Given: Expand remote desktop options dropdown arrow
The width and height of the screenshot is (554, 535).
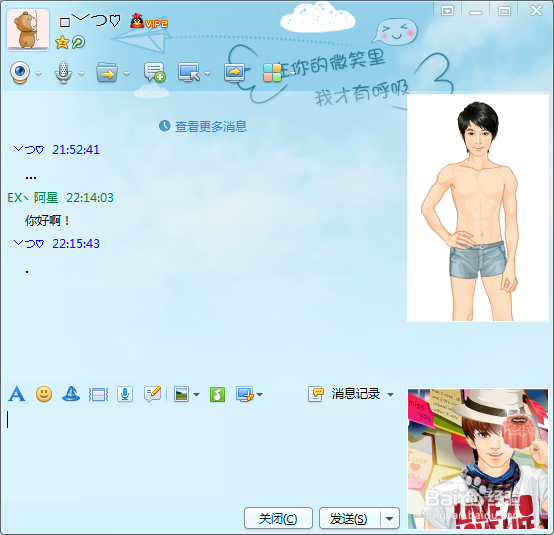Looking at the screenshot, I should click(208, 74).
